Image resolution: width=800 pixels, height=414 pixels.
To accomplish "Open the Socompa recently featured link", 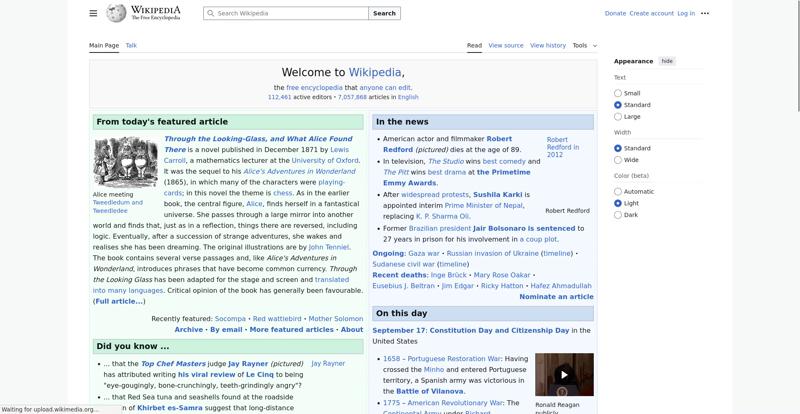I will tap(230, 319).
